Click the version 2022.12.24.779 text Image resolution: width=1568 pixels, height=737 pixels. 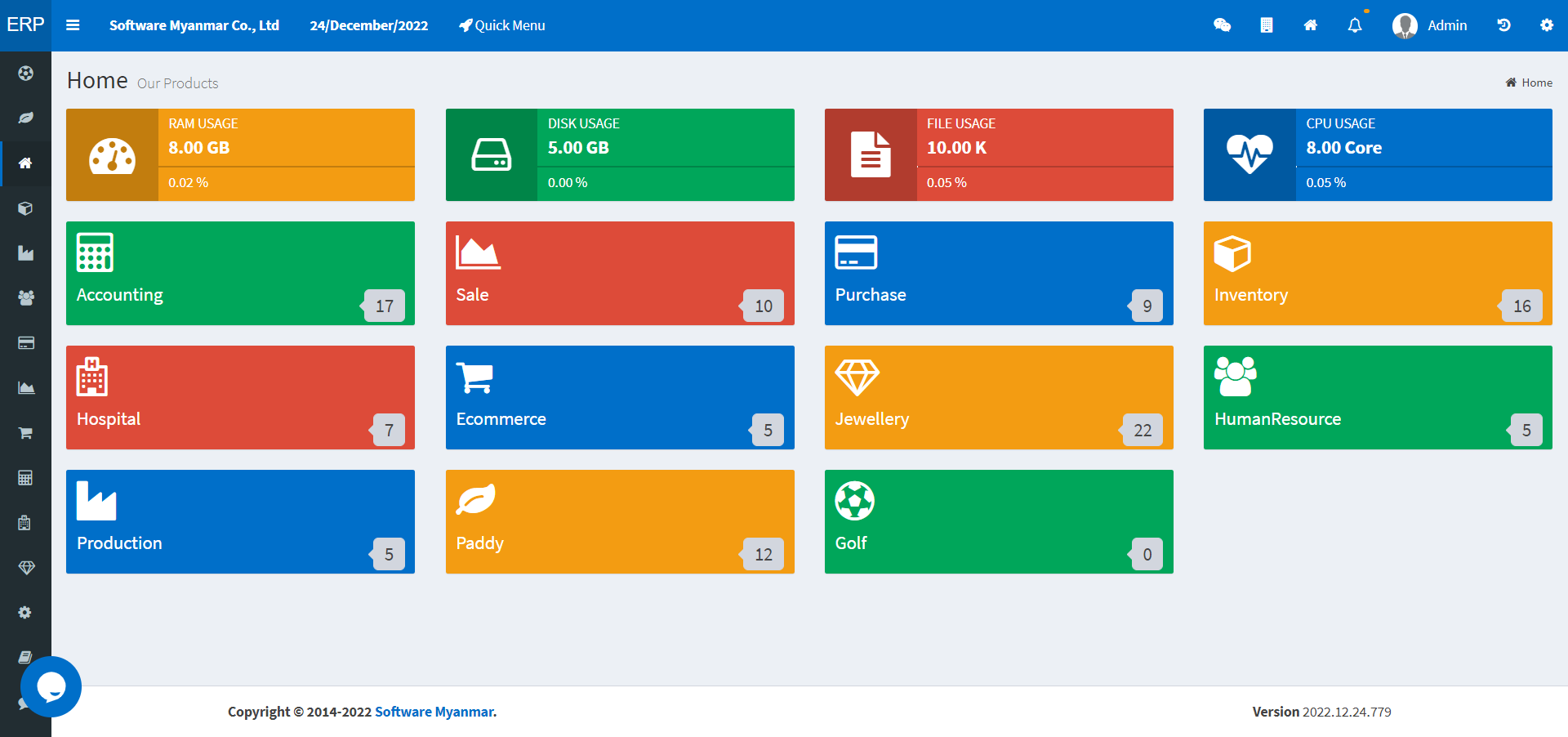(x=1347, y=712)
